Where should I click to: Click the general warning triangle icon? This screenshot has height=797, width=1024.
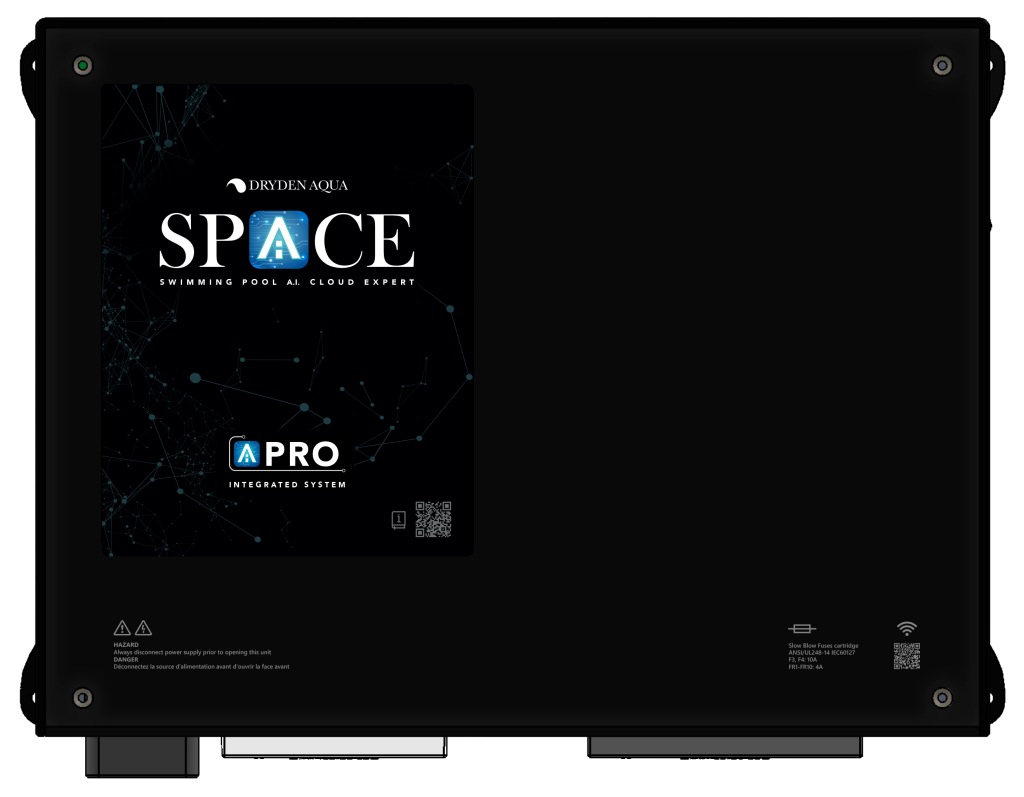pos(122,628)
